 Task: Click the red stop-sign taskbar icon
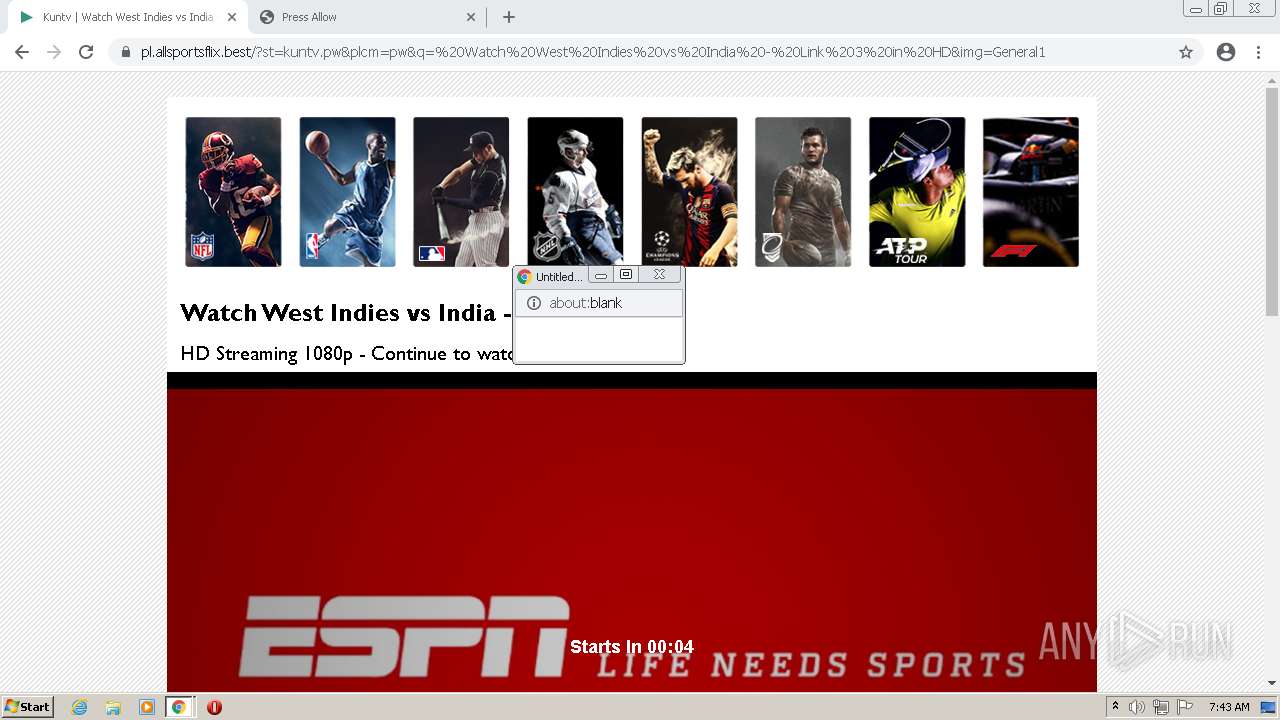point(214,707)
